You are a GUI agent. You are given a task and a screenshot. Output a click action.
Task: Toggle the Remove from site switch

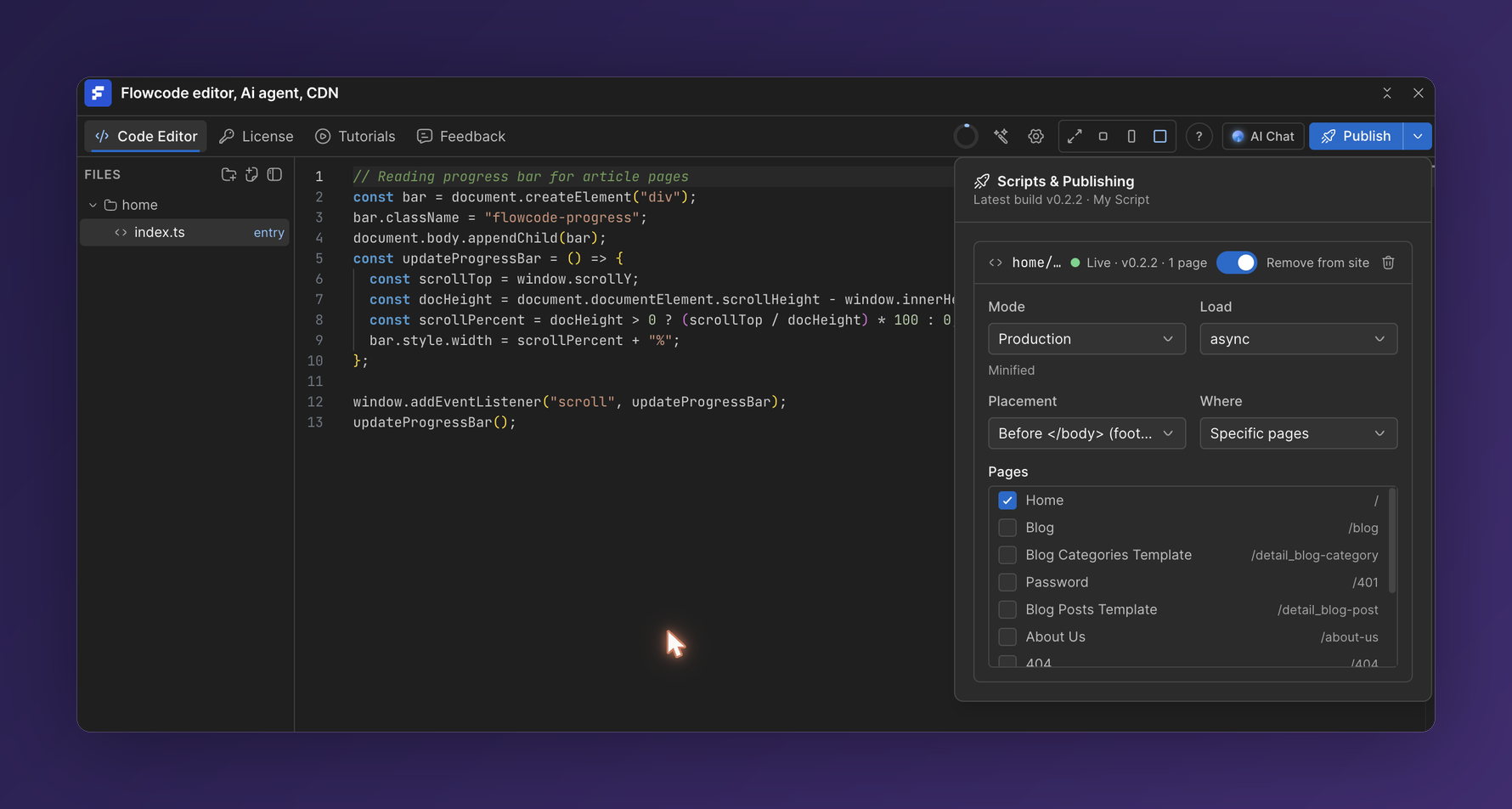coord(1237,263)
